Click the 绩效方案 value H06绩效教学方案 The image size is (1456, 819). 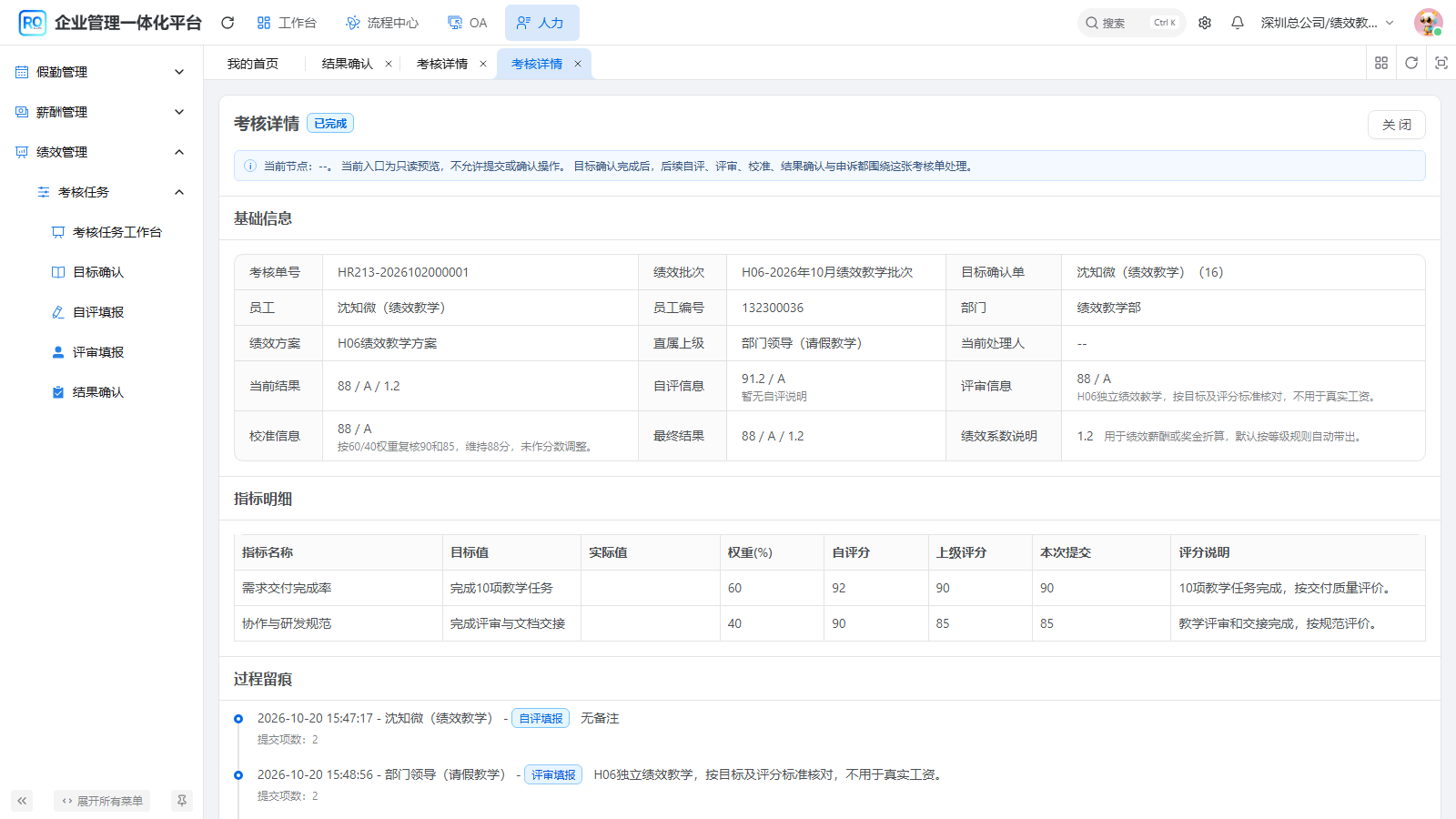[x=388, y=343]
